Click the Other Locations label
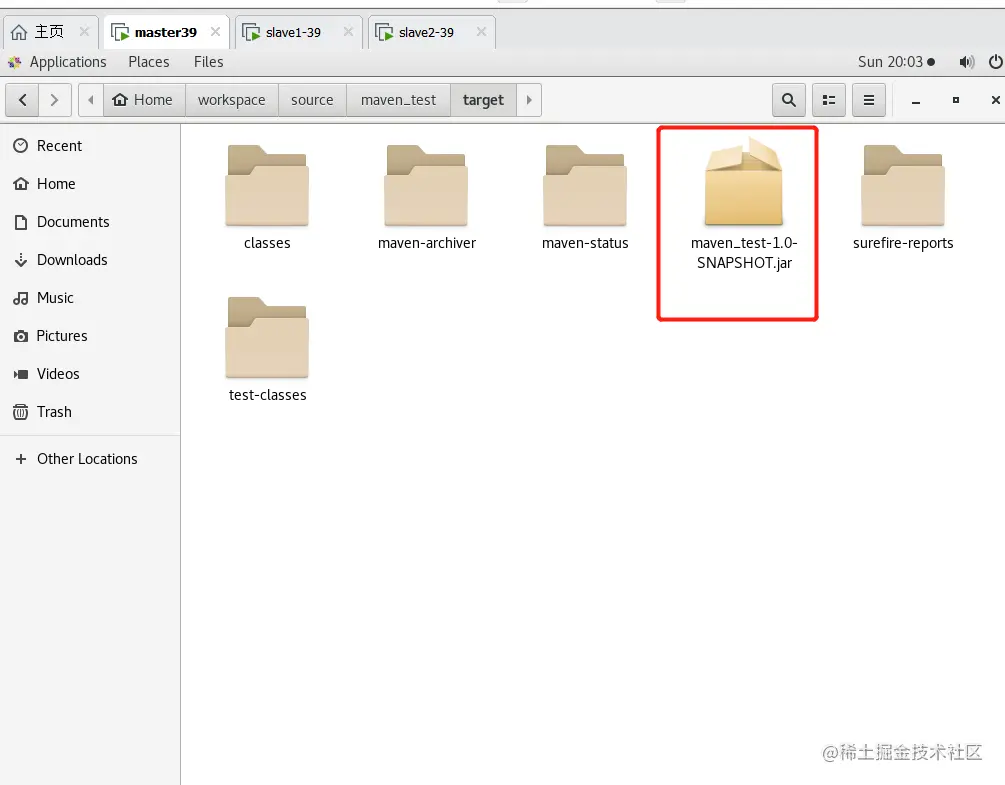 tap(87, 459)
